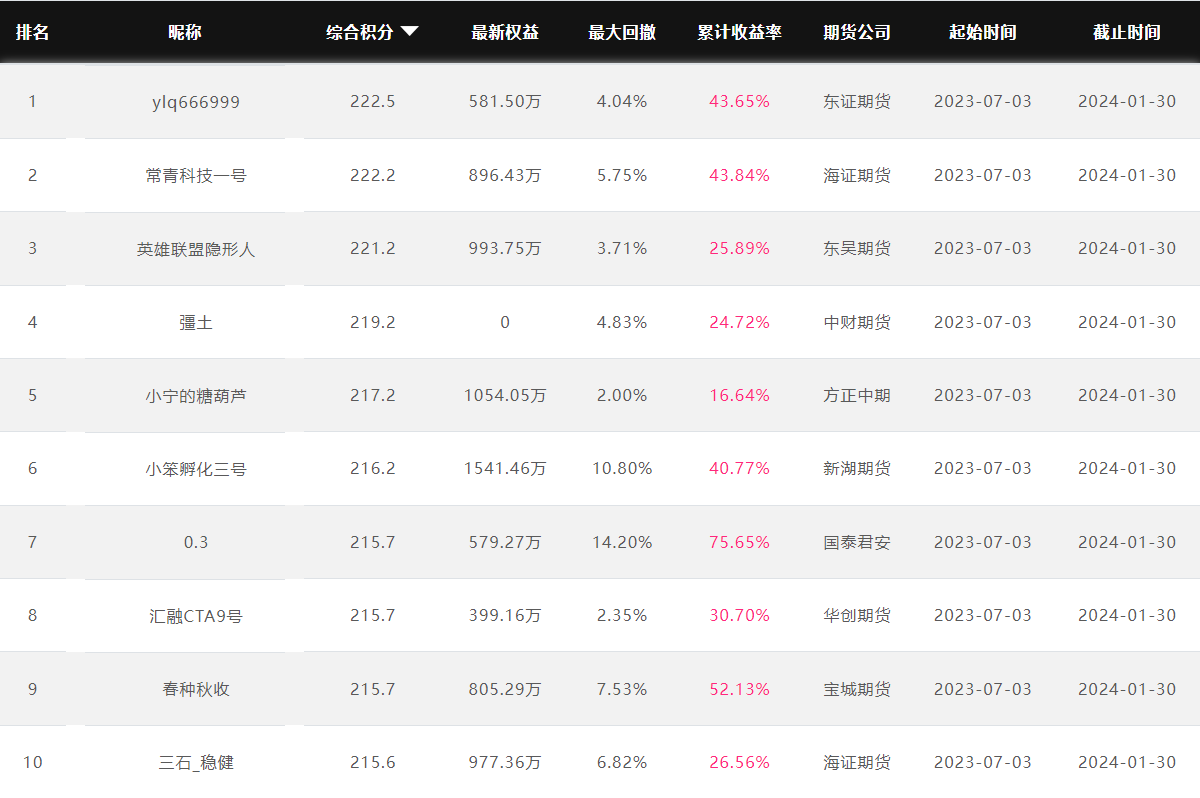
Task: Open nickname 疆土
Action: click(196, 322)
